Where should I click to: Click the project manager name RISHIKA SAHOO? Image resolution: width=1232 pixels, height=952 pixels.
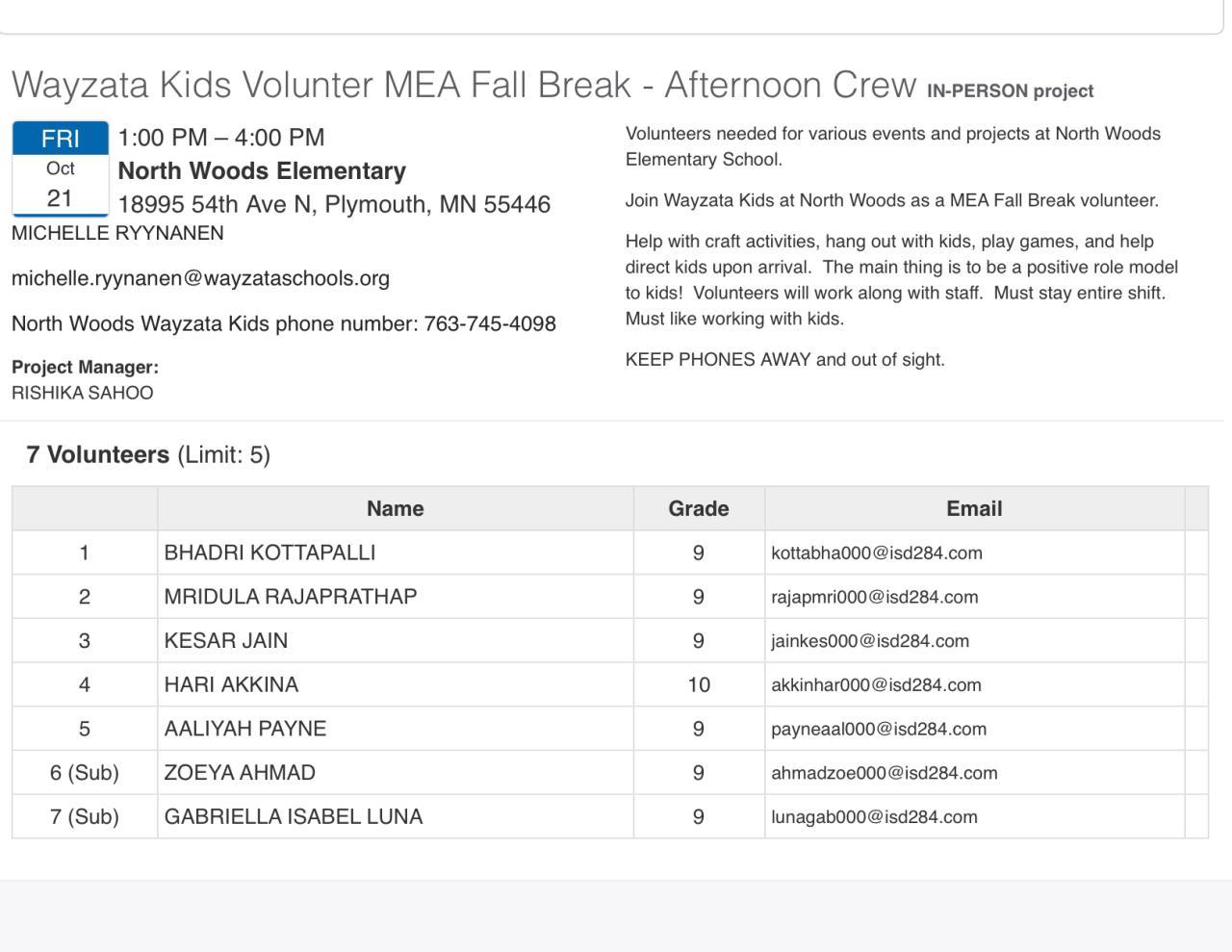click(x=83, y=393)
